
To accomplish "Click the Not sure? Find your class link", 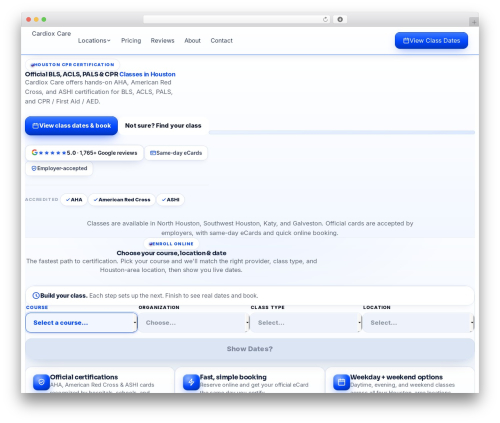I will 163,126.
